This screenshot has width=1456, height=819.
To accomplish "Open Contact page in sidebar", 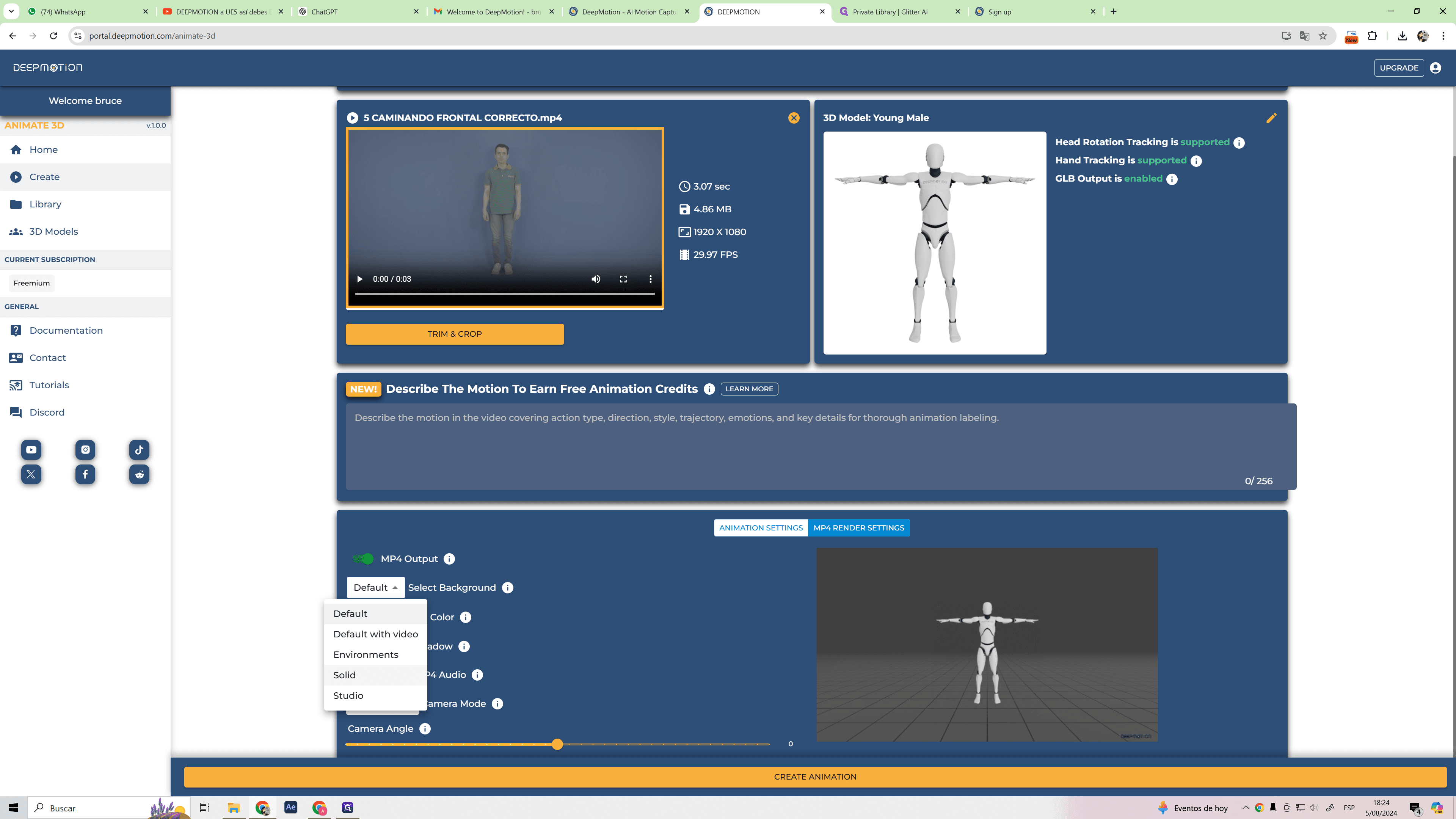I will click(85, 358).
